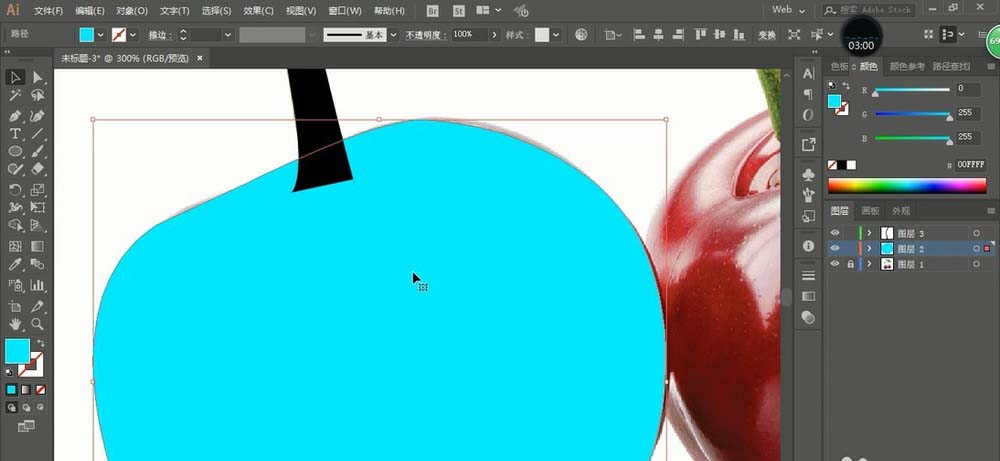Select the Artboard tool
Image resolution: width=1000 pixels, height=461 pixels.
(16, 306)
